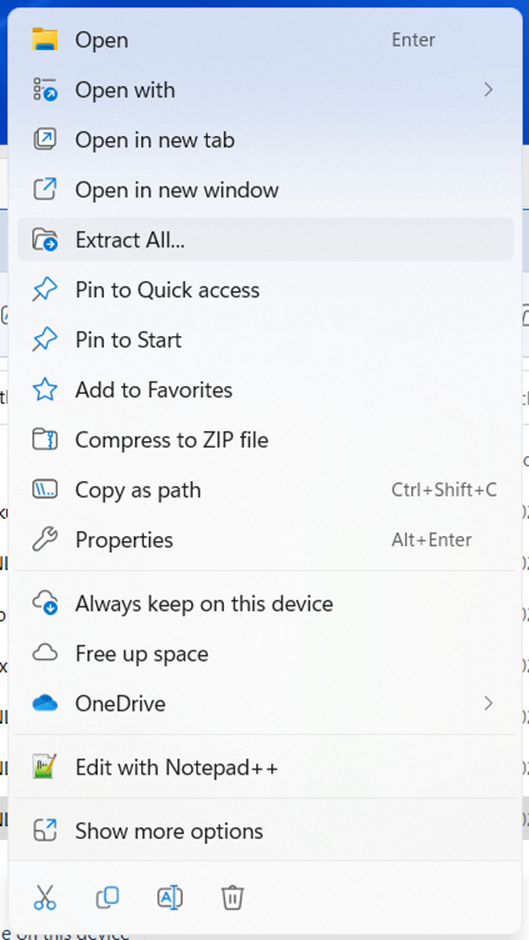Click the icon beside Open in new tab
The image size is (529, 940).
(44, 140)
